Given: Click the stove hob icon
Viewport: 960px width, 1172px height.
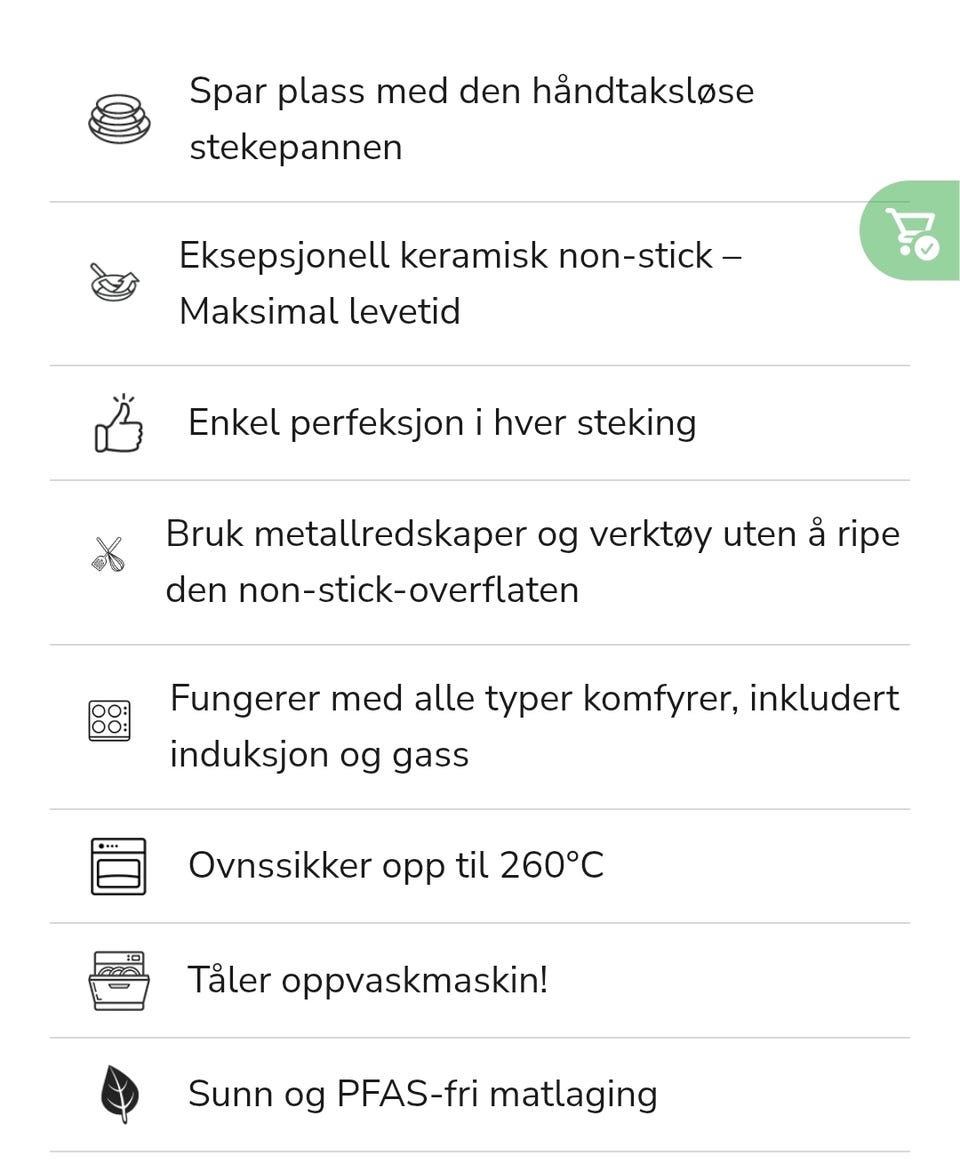Looking at the screenshot, I should point(109,721).
